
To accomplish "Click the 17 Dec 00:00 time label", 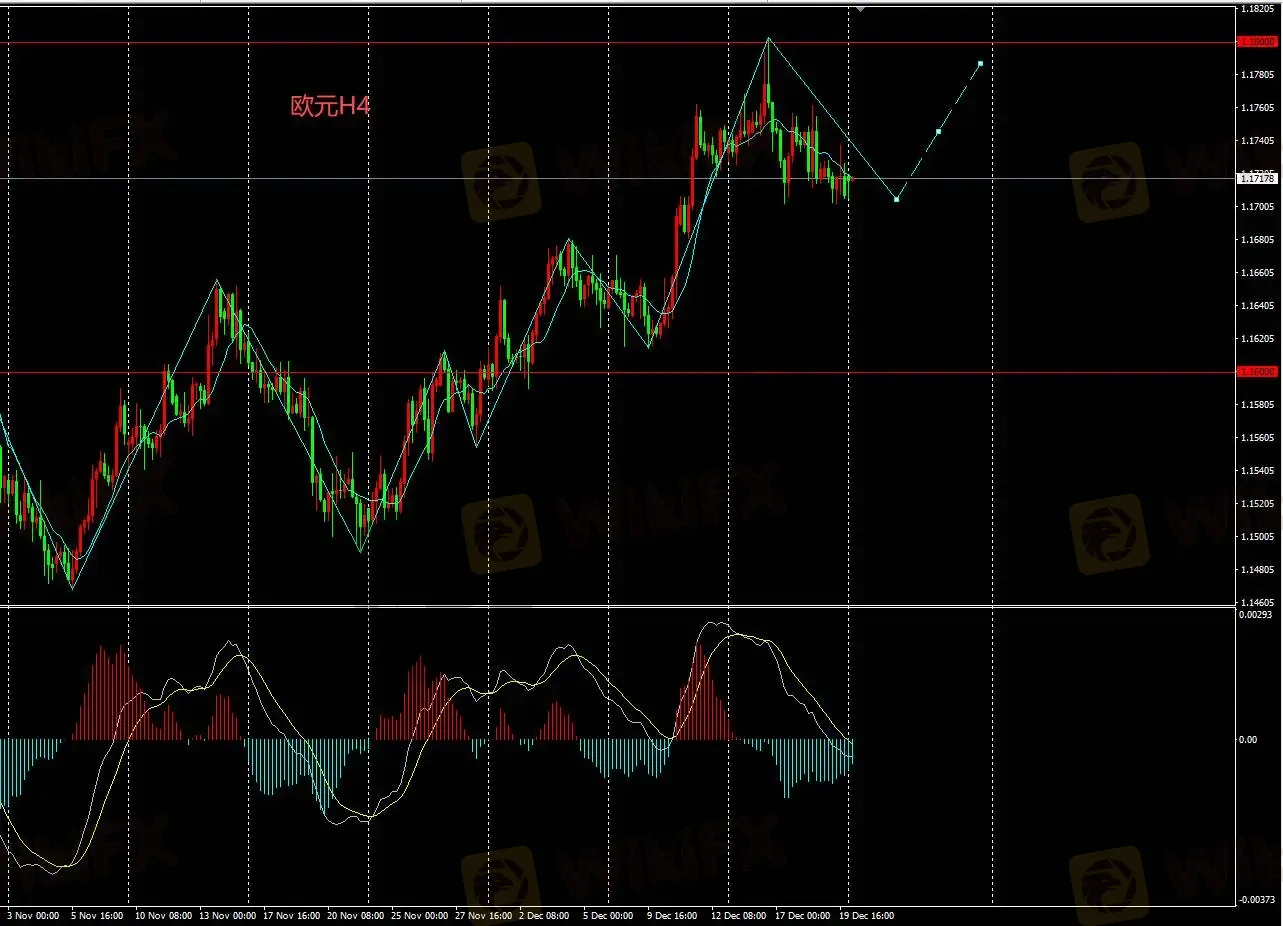I will tap(802, 916).
